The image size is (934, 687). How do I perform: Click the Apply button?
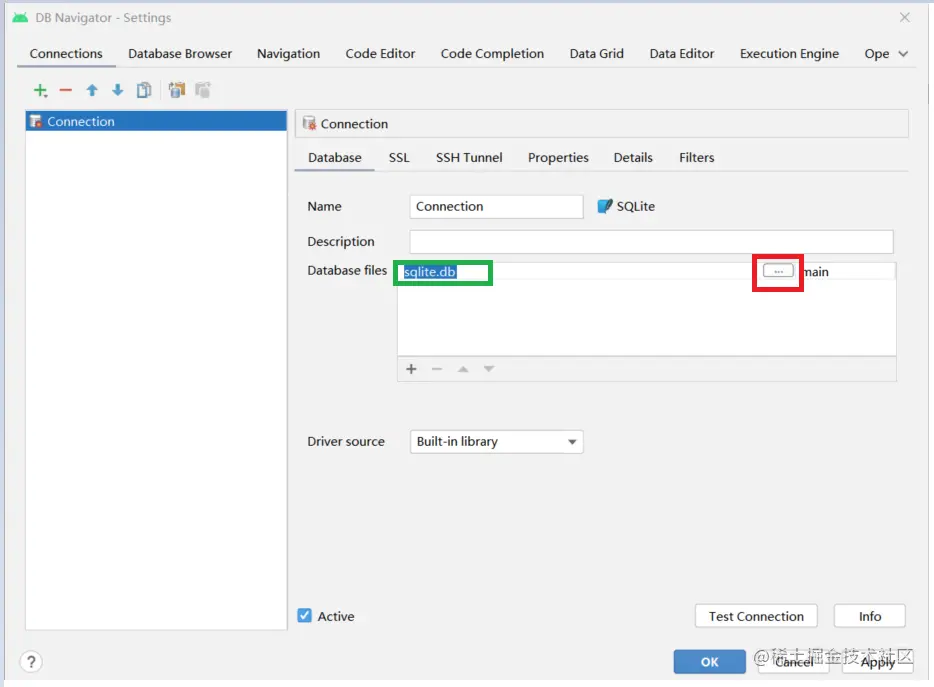[x=877, y=661]
